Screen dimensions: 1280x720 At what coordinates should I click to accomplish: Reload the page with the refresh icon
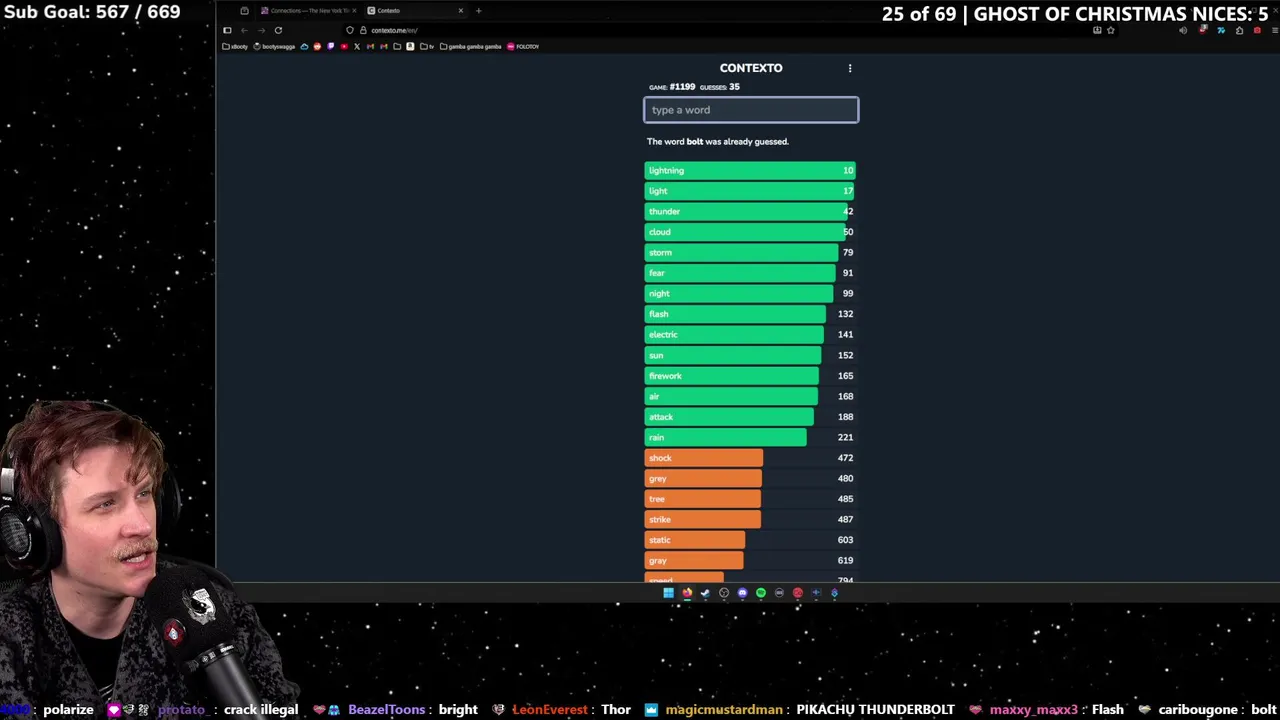click(278, 30)
